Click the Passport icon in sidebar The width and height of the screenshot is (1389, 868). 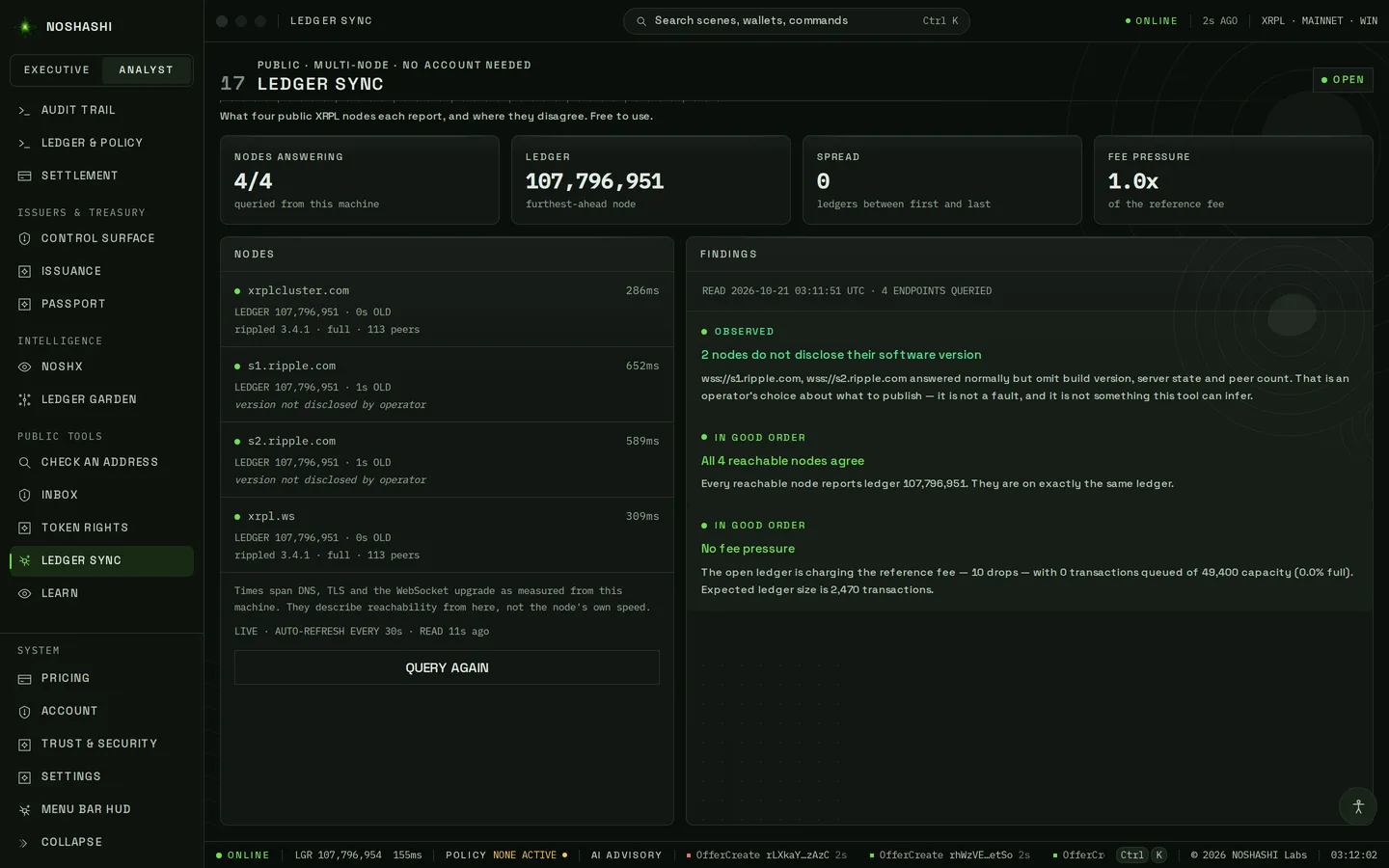pyautogui.click(x=25, y=305)
